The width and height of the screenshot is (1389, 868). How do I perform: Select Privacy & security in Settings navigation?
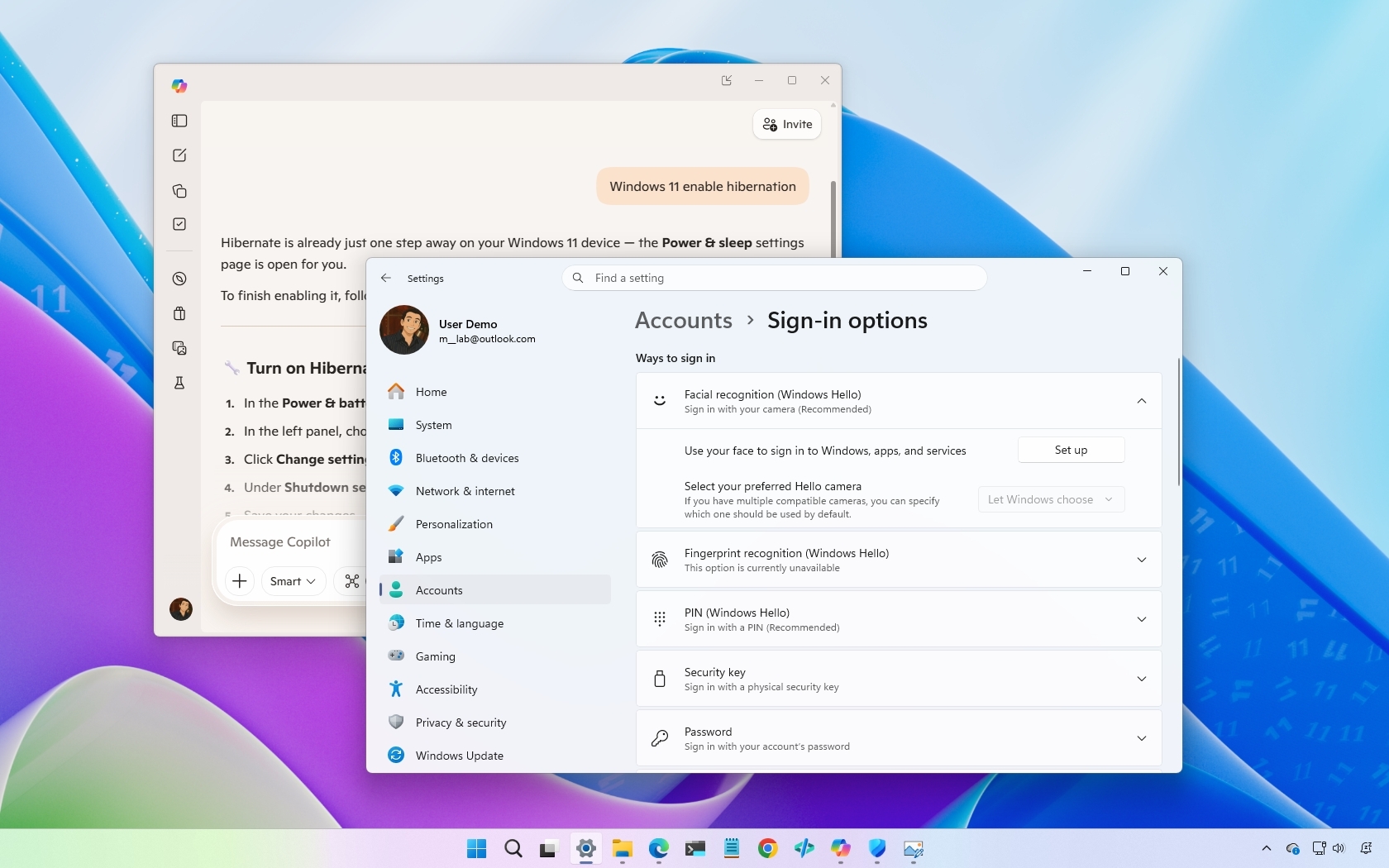point(461,722)
